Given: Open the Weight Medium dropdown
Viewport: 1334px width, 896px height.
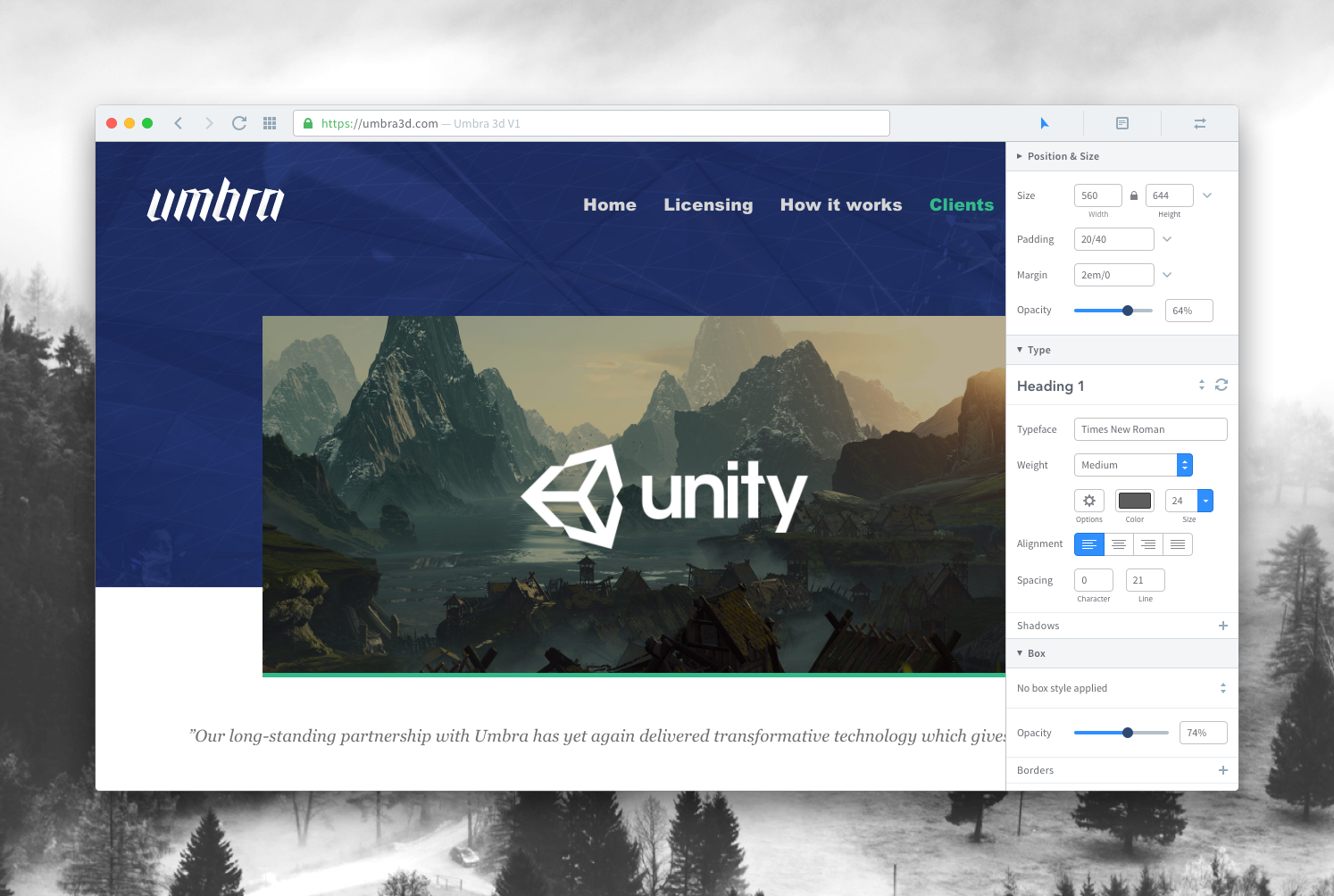Looking at the screenshot, I should (x=1133, y=465).
